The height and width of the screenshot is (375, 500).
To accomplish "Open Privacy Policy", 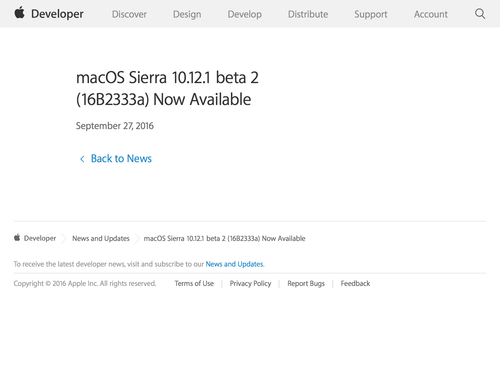I will point(250,283).
